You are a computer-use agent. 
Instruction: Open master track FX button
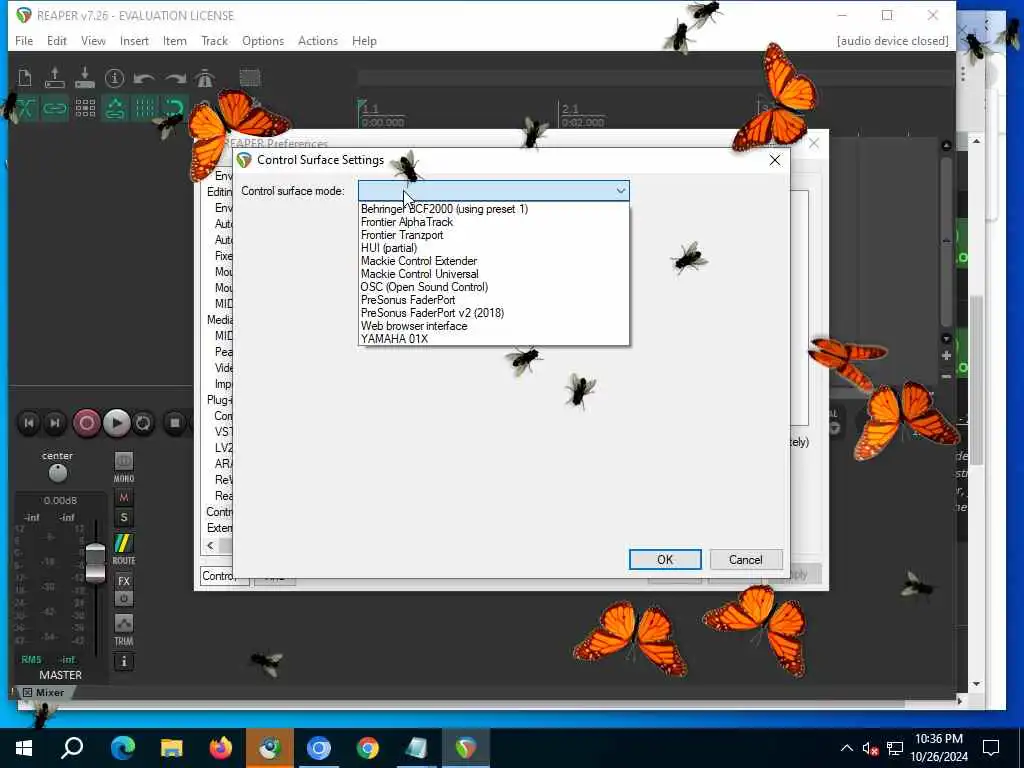pos(123,581)
